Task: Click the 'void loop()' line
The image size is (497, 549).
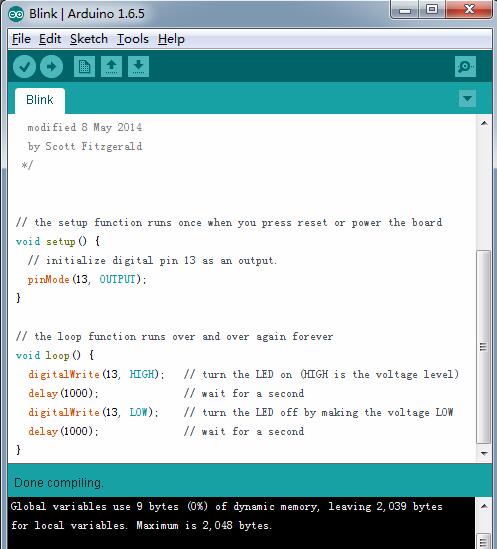Action: (55, 355)
